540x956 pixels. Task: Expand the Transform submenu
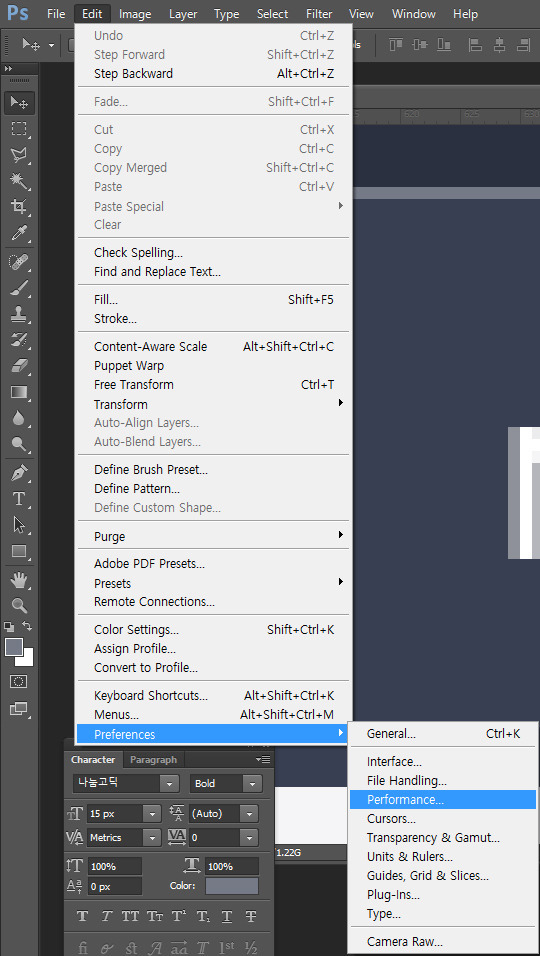coord(213,404)
